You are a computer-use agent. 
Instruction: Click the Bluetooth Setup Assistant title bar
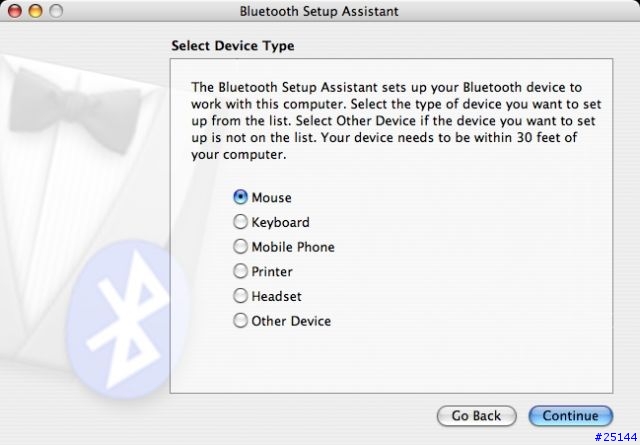tap(319, 11)
